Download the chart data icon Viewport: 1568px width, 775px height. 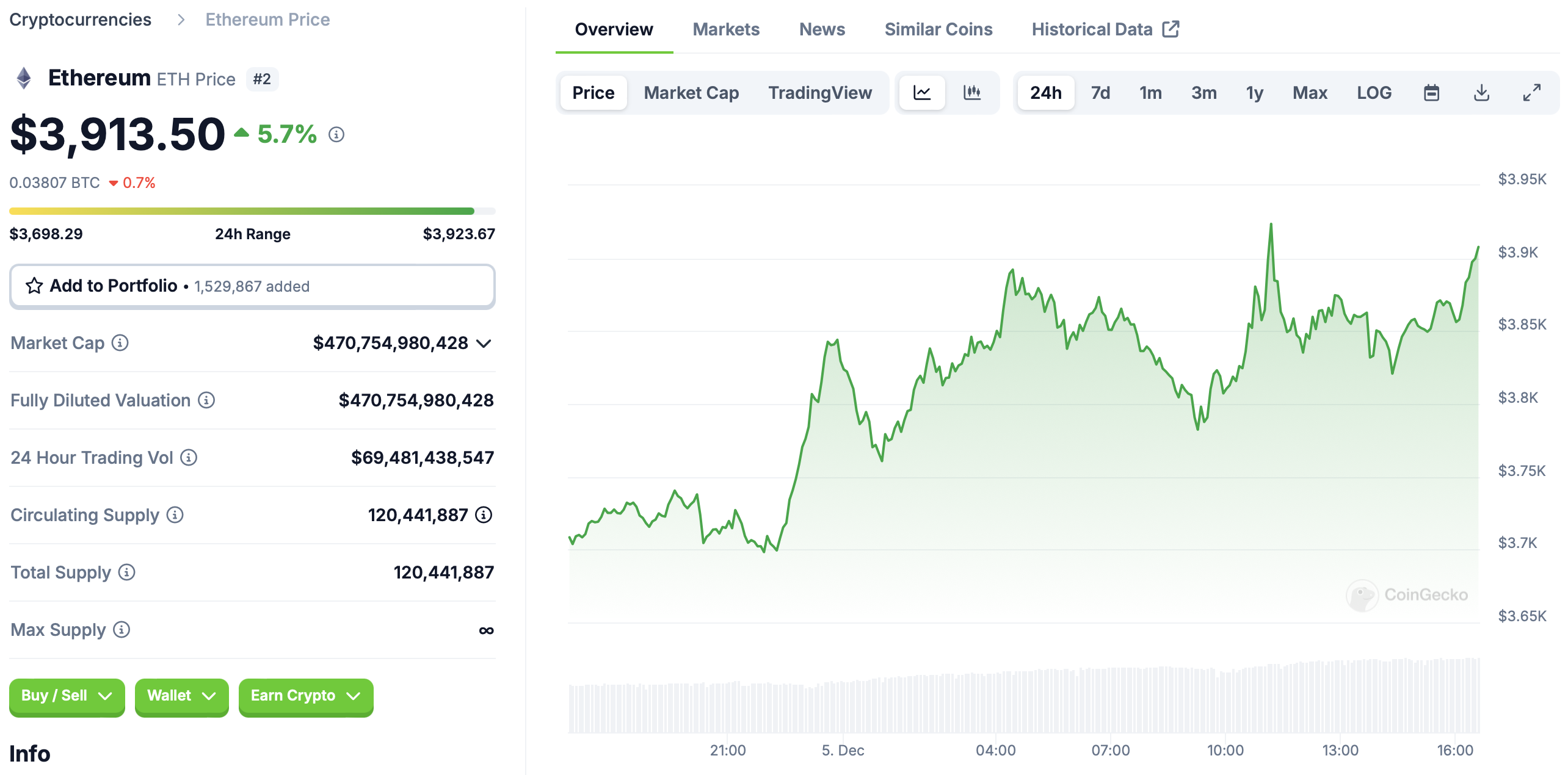click(x=1481, y=93)
